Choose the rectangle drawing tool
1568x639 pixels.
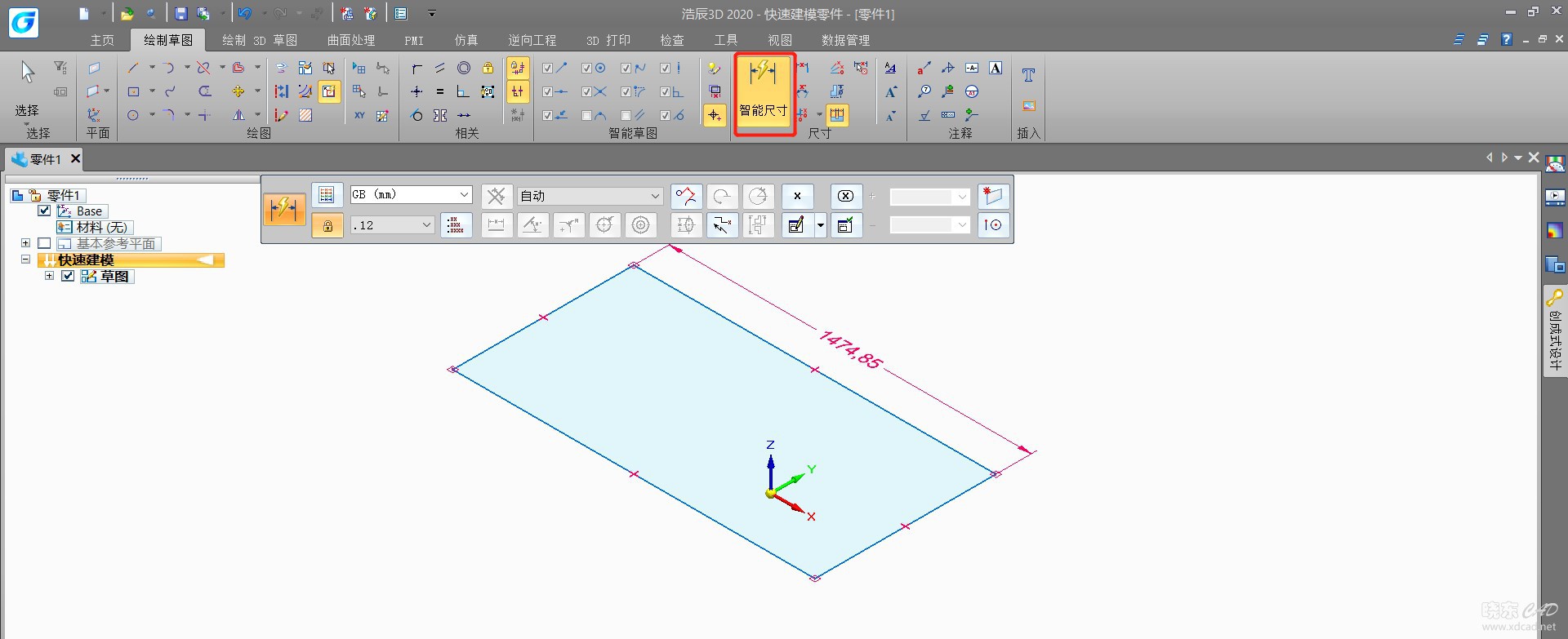pyautogui.click(x=133, y=91)
